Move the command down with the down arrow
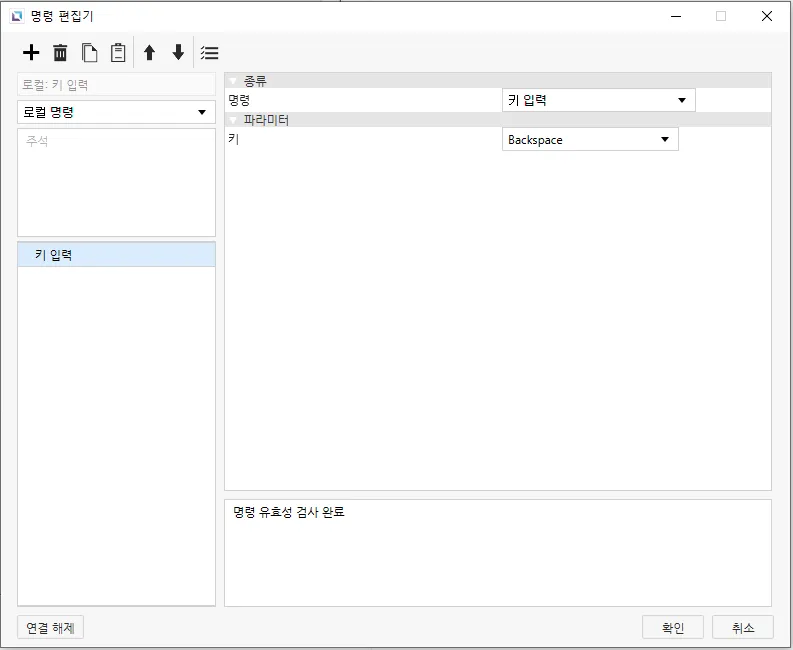793x650 pixels. pyautogui.click(x=178, y=53)
